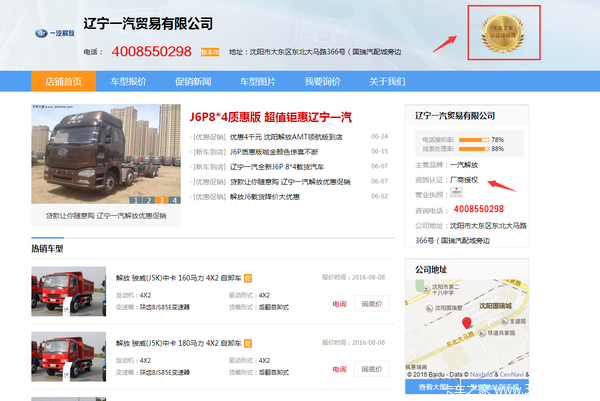The image size is (600, 401).
Task: Click 陕齿8JS85E变速器 text in 180马力 row
Action: click(x=165, y=372)
